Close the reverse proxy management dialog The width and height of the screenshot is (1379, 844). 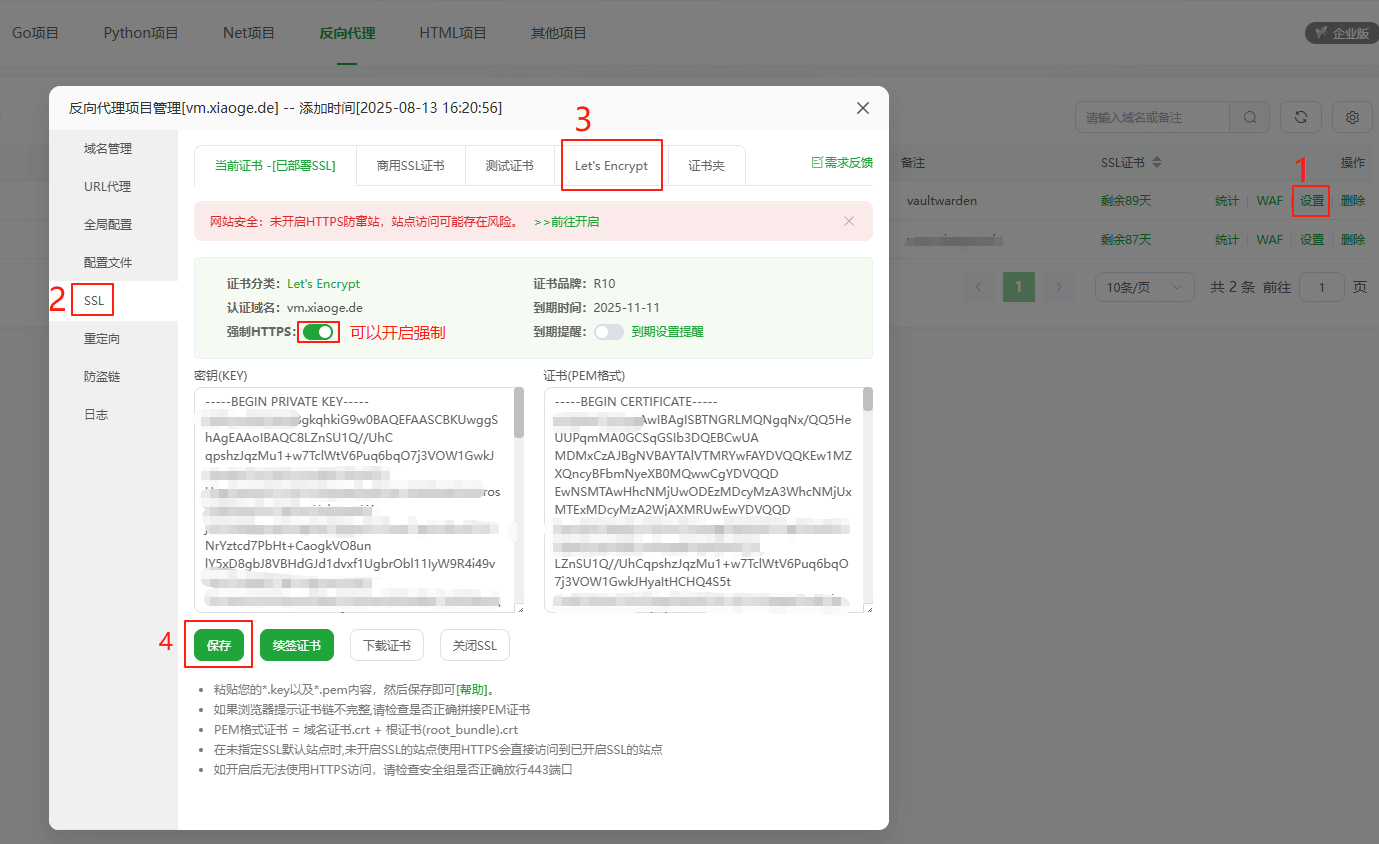(x=862, y=108)
